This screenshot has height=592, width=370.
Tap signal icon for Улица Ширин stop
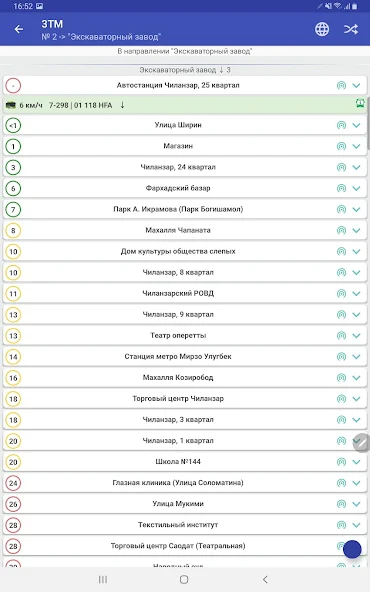341,125
